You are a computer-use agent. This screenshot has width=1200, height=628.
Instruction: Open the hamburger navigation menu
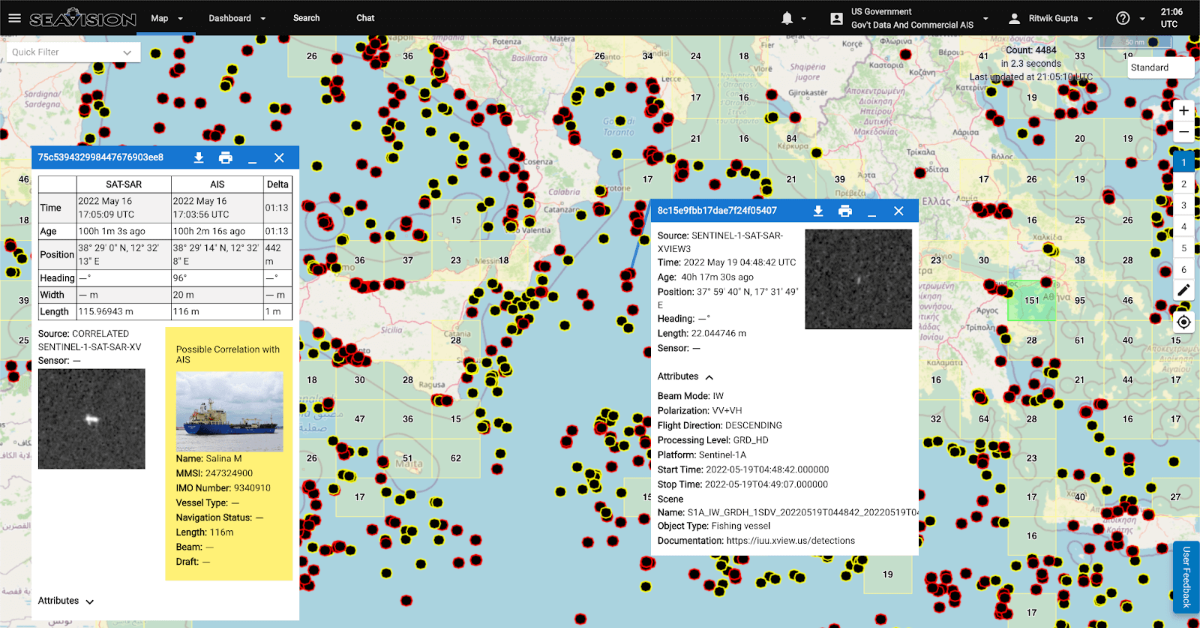coord(14,18)
